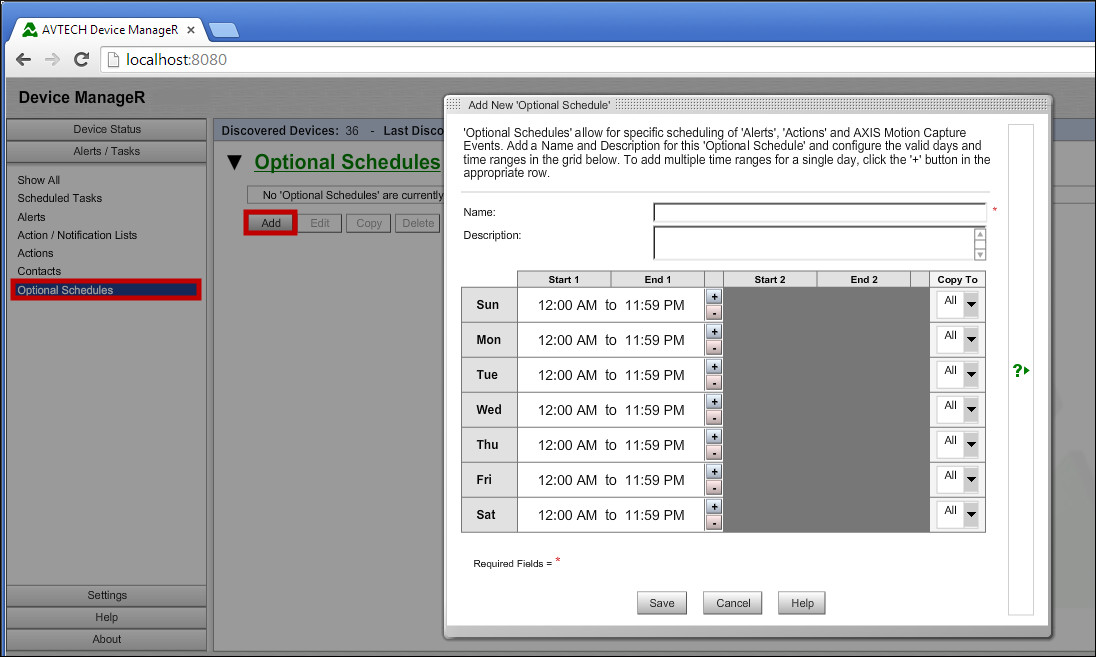Click the green question mark help icon
This screenshot has height=657, width=1096.
point(1019,371)
